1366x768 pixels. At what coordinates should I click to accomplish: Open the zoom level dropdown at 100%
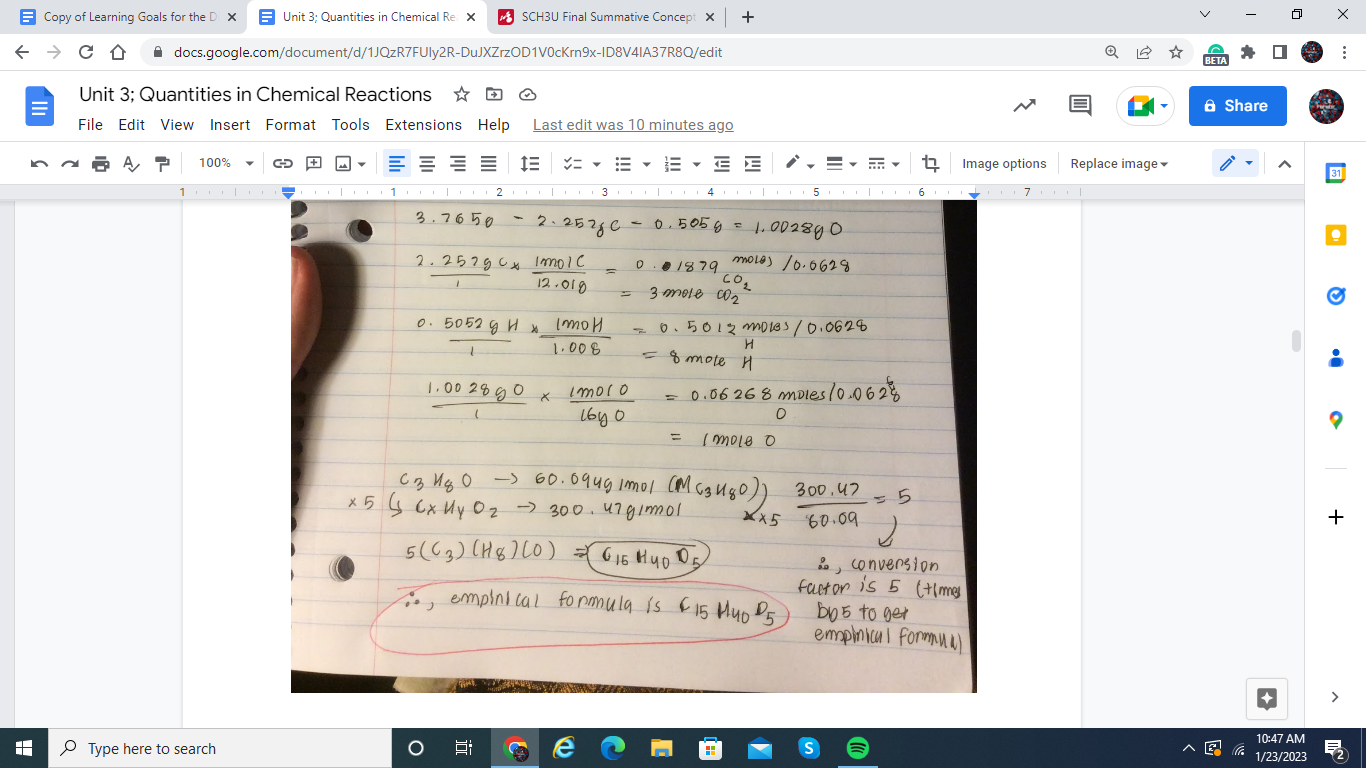coord(226,163)
